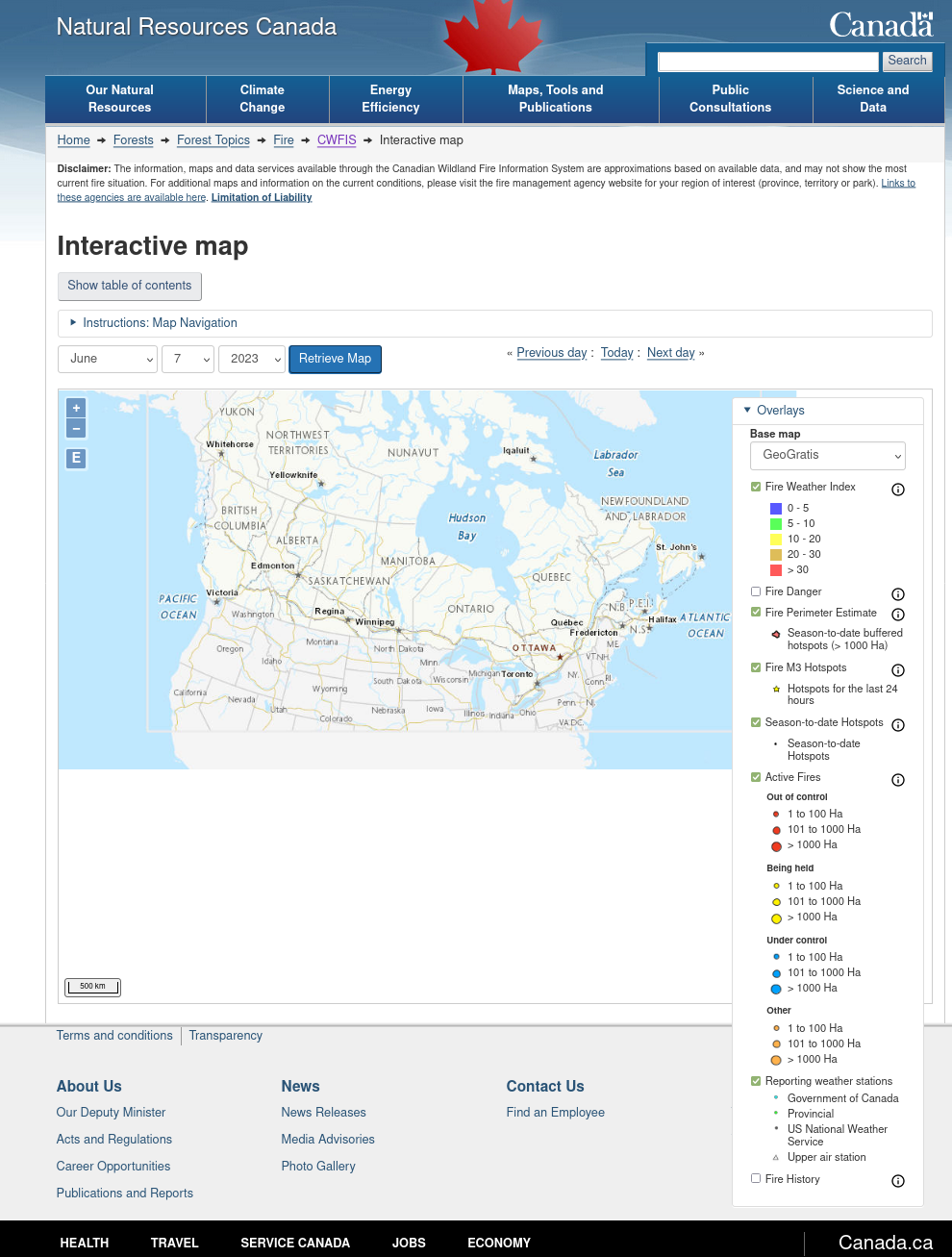Screen dimensions: 952x1257
Task: Open Terms and conditions link
Action: 114,1036
